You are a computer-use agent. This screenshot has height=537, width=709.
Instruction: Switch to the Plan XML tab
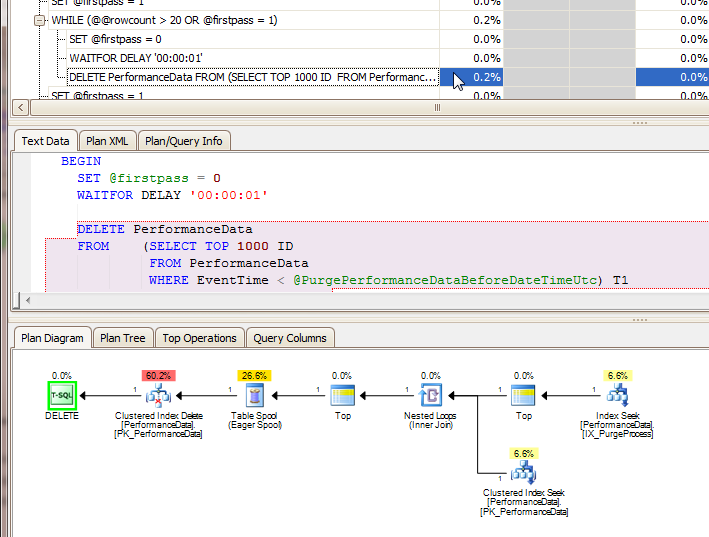coord(107,141)
